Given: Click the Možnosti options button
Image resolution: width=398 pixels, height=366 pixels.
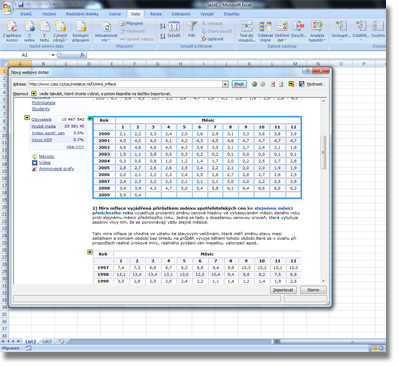Looking at the screenshot, I should pyautogui.click(x=315, y=84).
